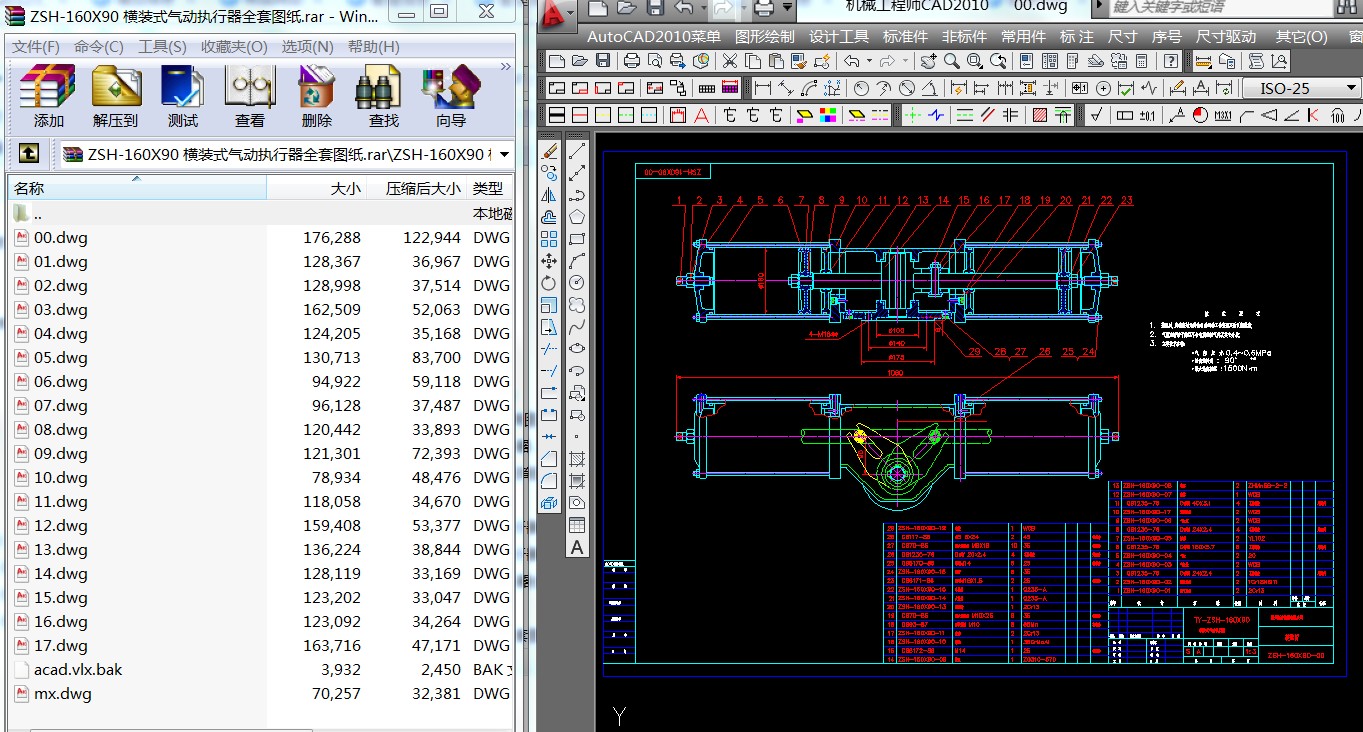Open the WinRAR 收藏夹(O) menu
The image size is (1363, 732).
234,47
